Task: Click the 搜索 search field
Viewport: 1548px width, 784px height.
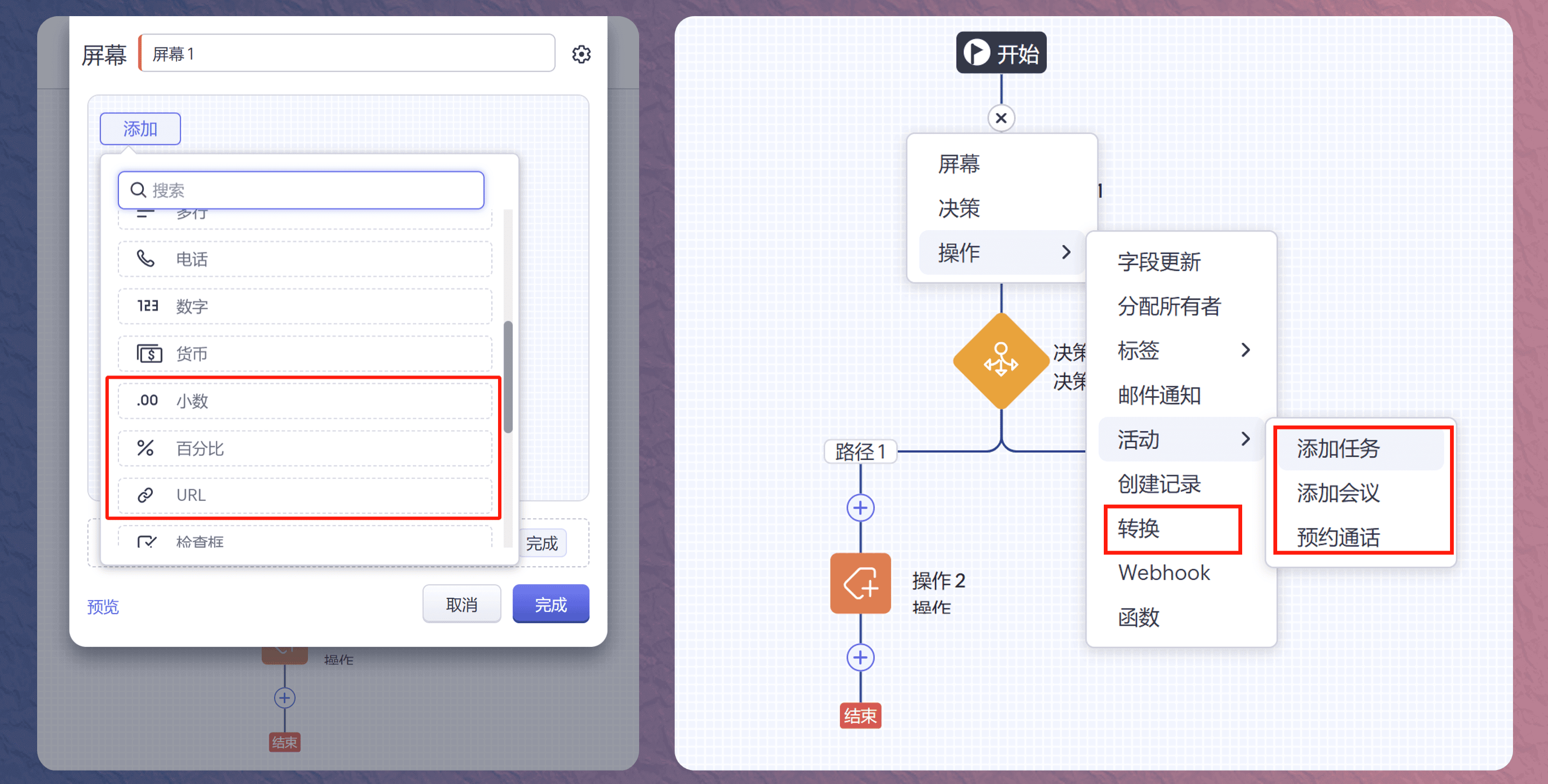Action: pos(301,190)
